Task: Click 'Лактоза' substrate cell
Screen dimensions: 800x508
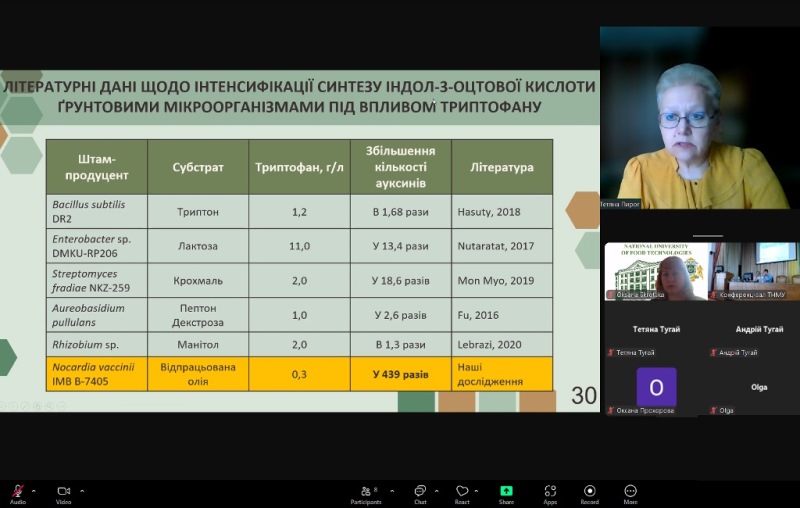Action: click(198, 246)
